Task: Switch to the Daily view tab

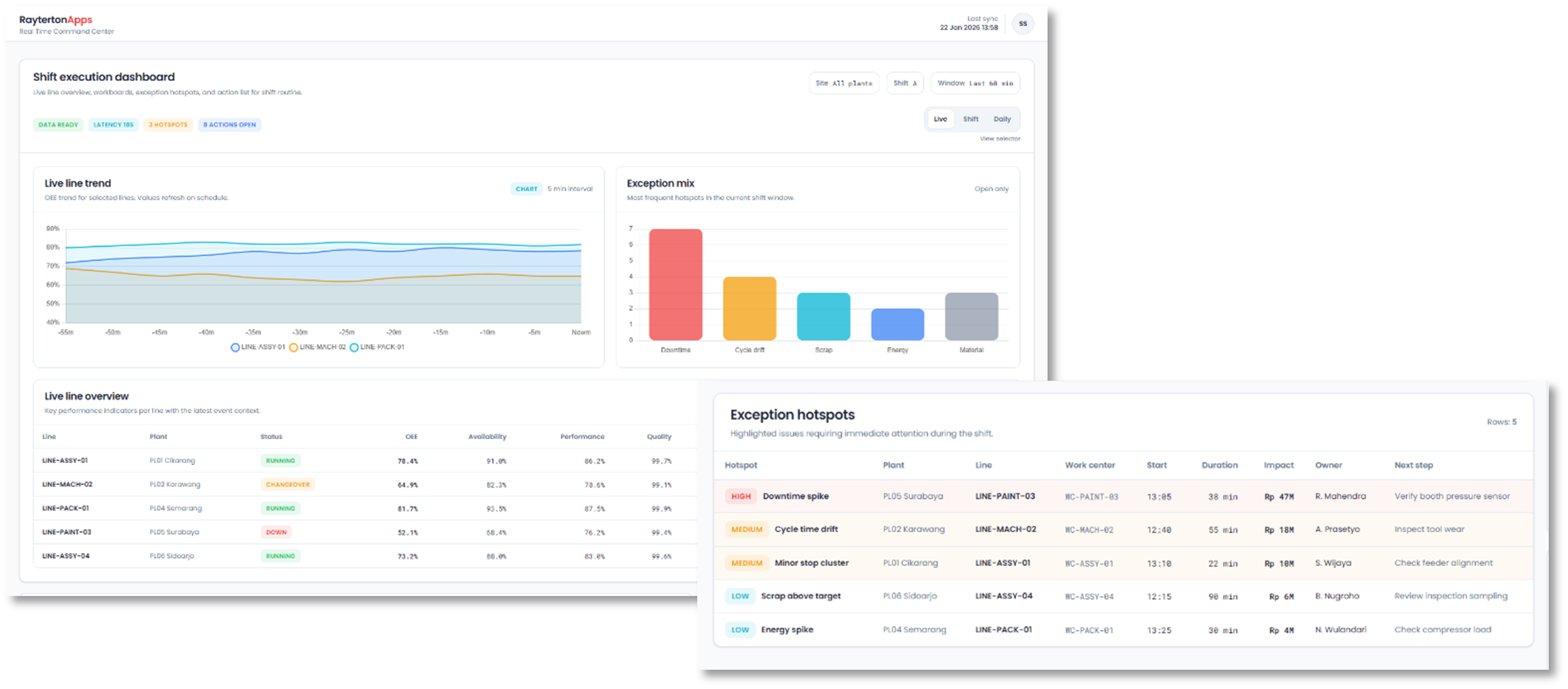Action: point(1003,119)
